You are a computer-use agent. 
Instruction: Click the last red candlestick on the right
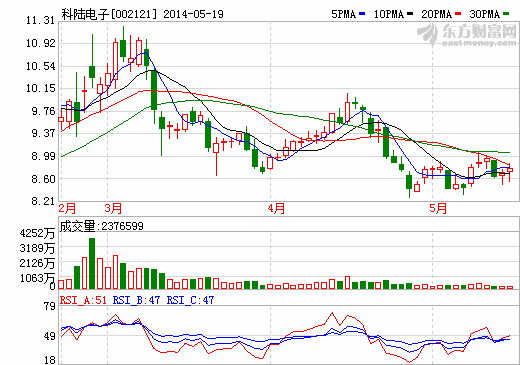510,170
